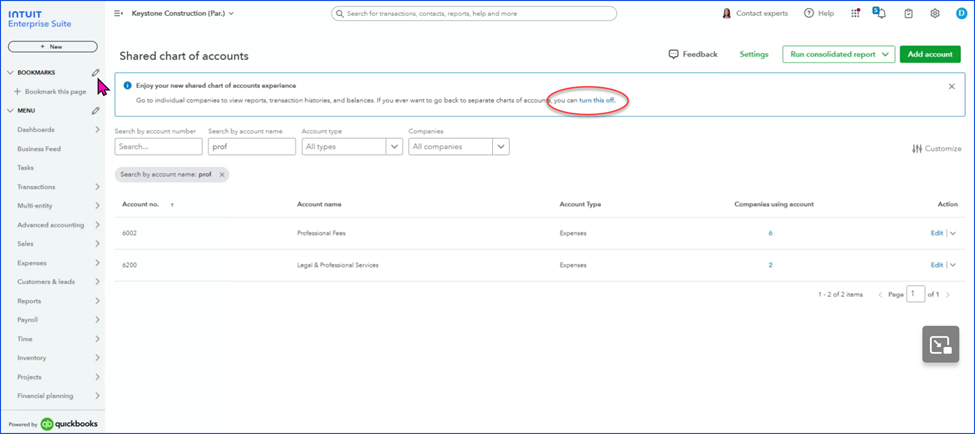Open Run consolidated report dropdown

(x=838, y=54)
